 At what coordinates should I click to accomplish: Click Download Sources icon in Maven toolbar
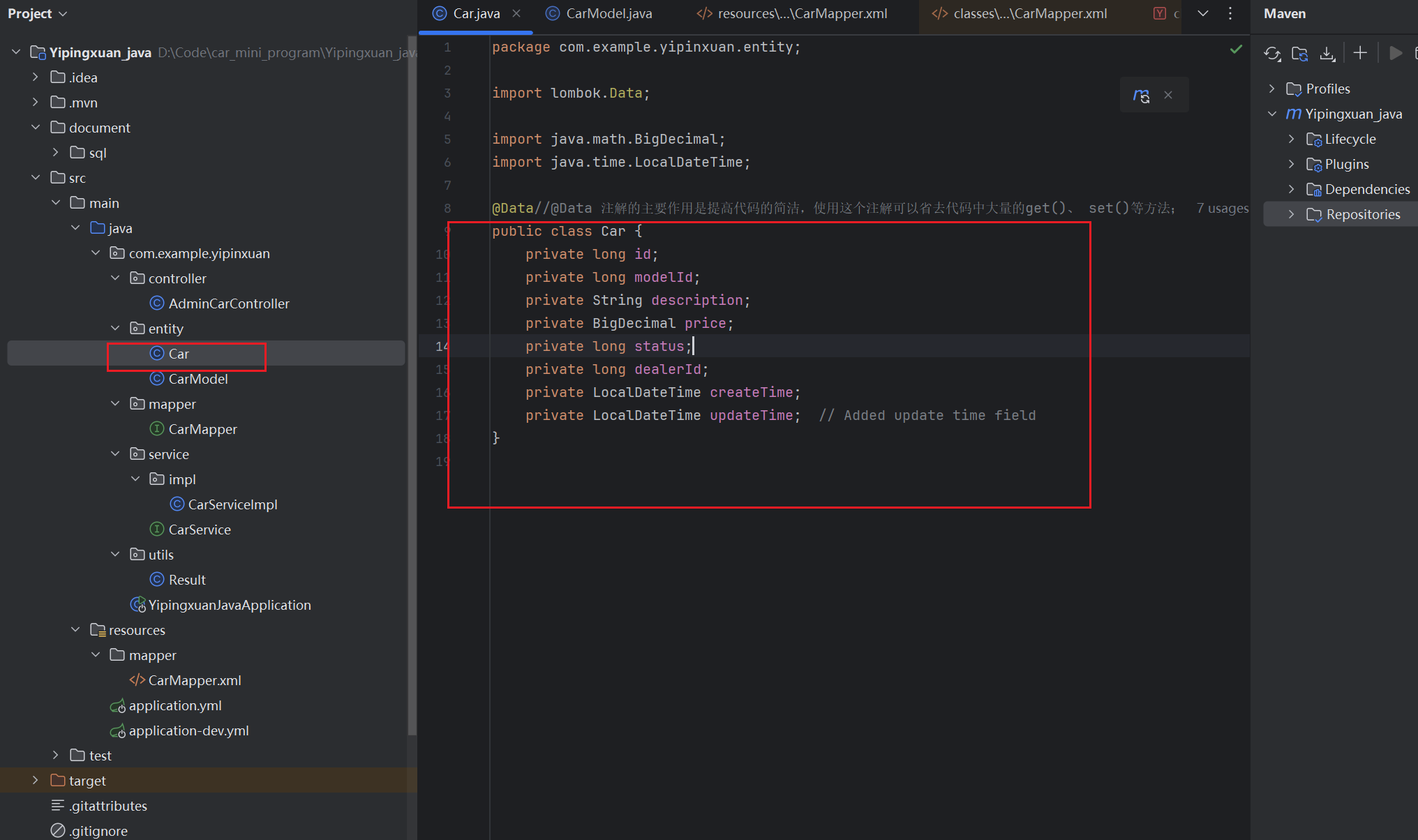[1327, 54]
